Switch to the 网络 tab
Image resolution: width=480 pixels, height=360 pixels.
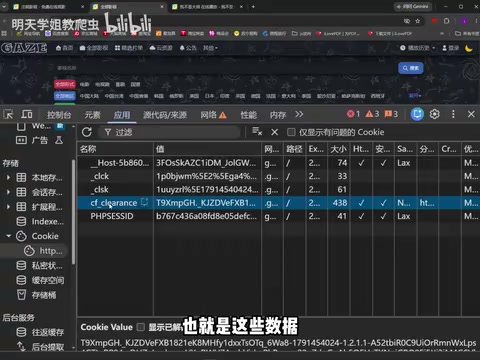pos(213,115)
